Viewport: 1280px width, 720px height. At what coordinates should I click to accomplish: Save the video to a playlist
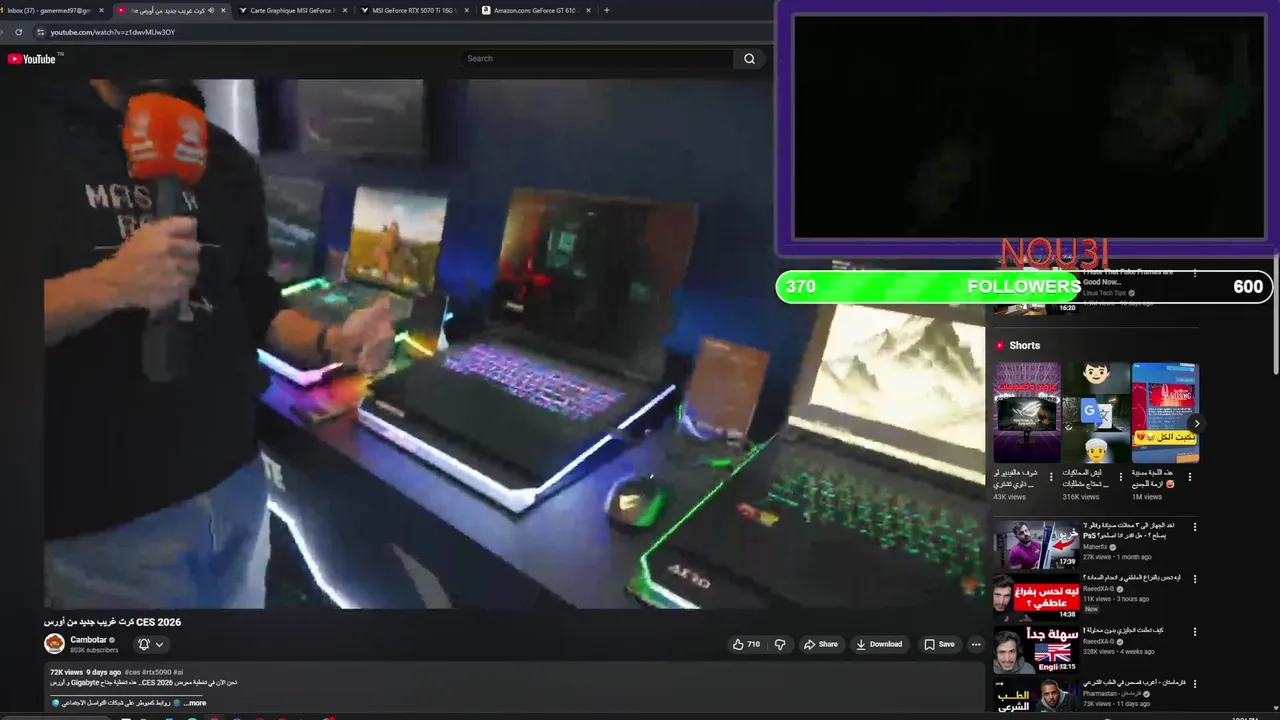pyautogui.click(x=939, y=645)
